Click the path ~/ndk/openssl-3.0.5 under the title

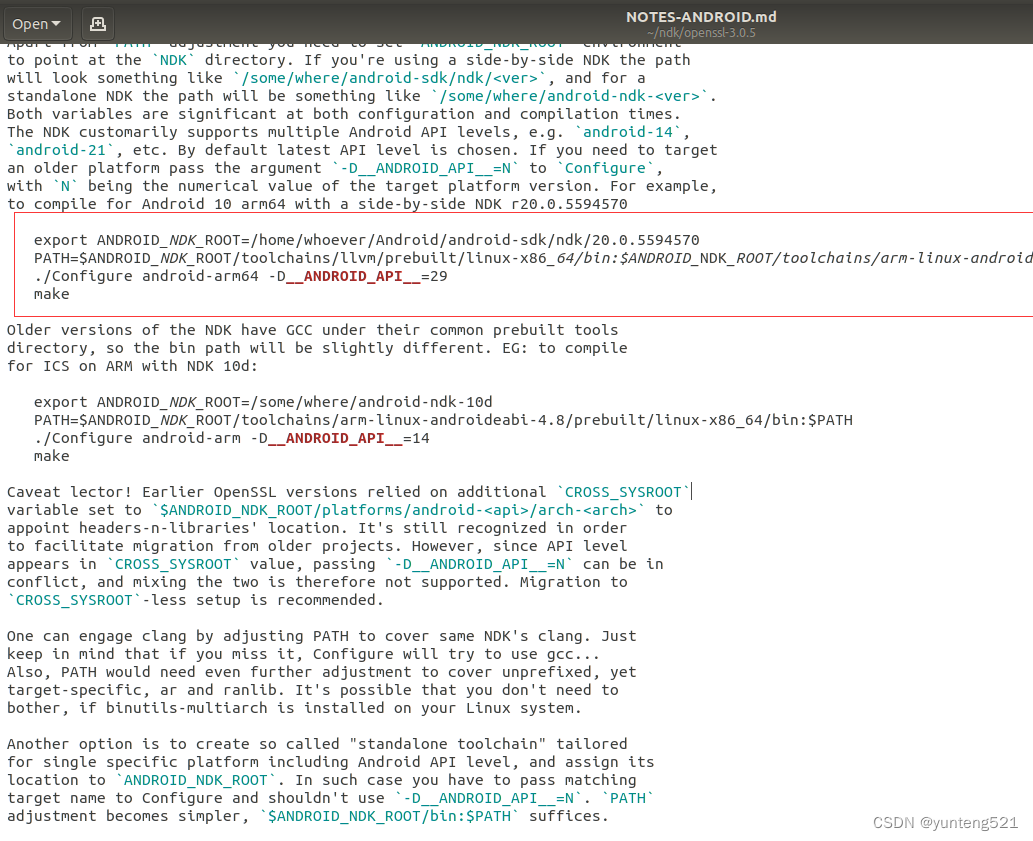tap(700, 32)
